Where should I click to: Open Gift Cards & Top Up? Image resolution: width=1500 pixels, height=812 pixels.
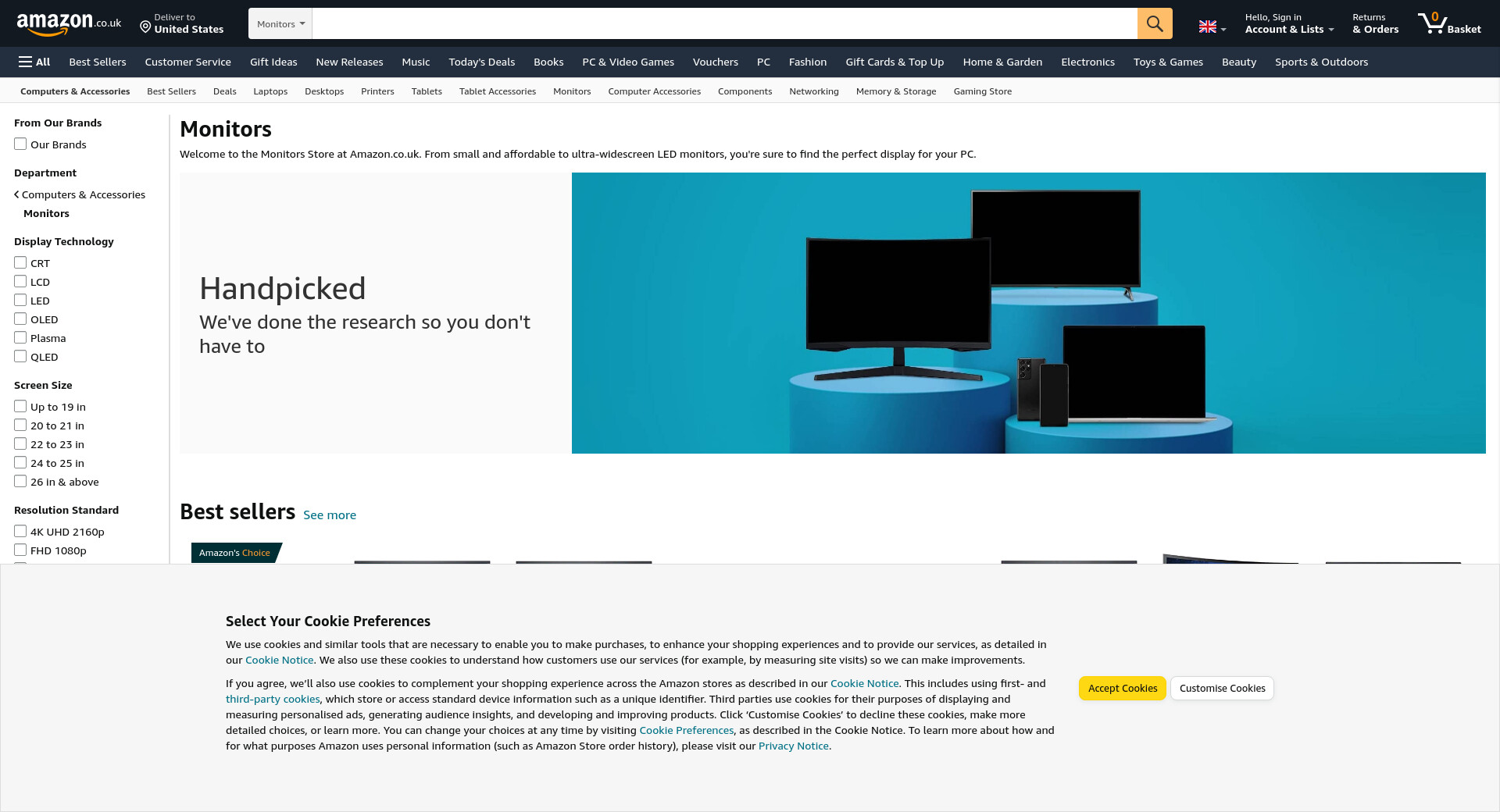895,62
